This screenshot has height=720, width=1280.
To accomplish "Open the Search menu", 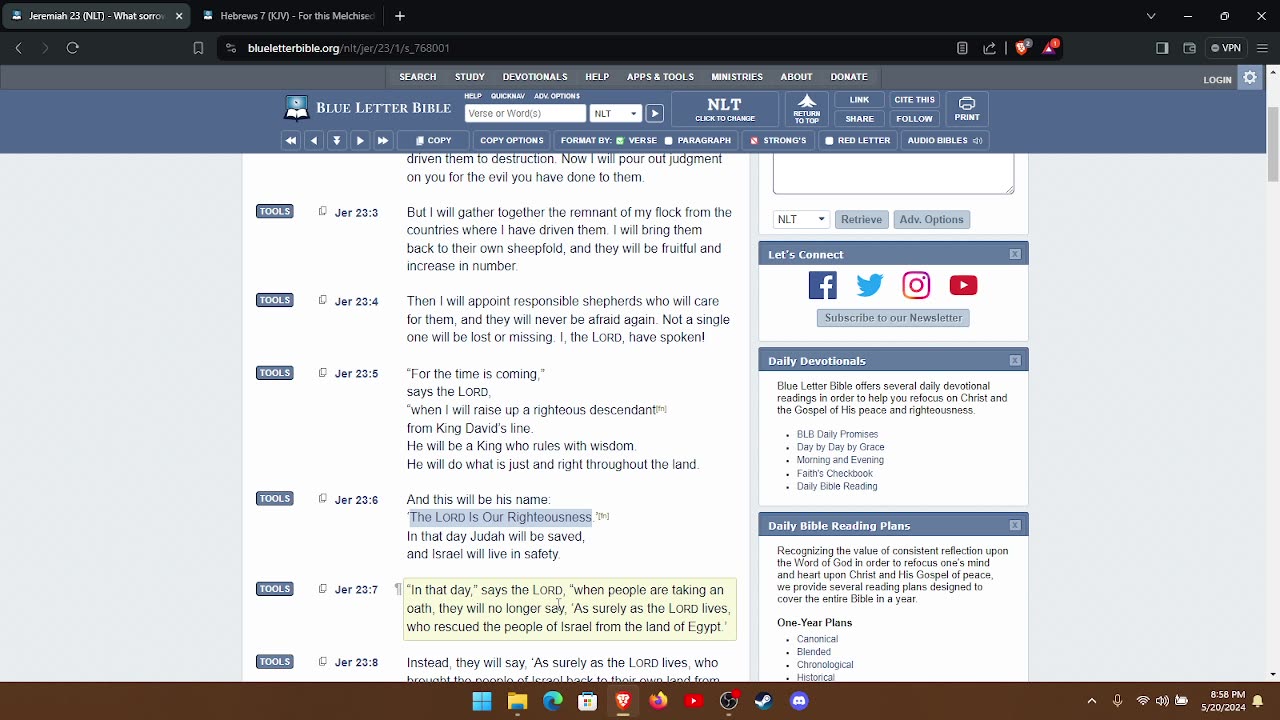I will (x=418, y=77).
